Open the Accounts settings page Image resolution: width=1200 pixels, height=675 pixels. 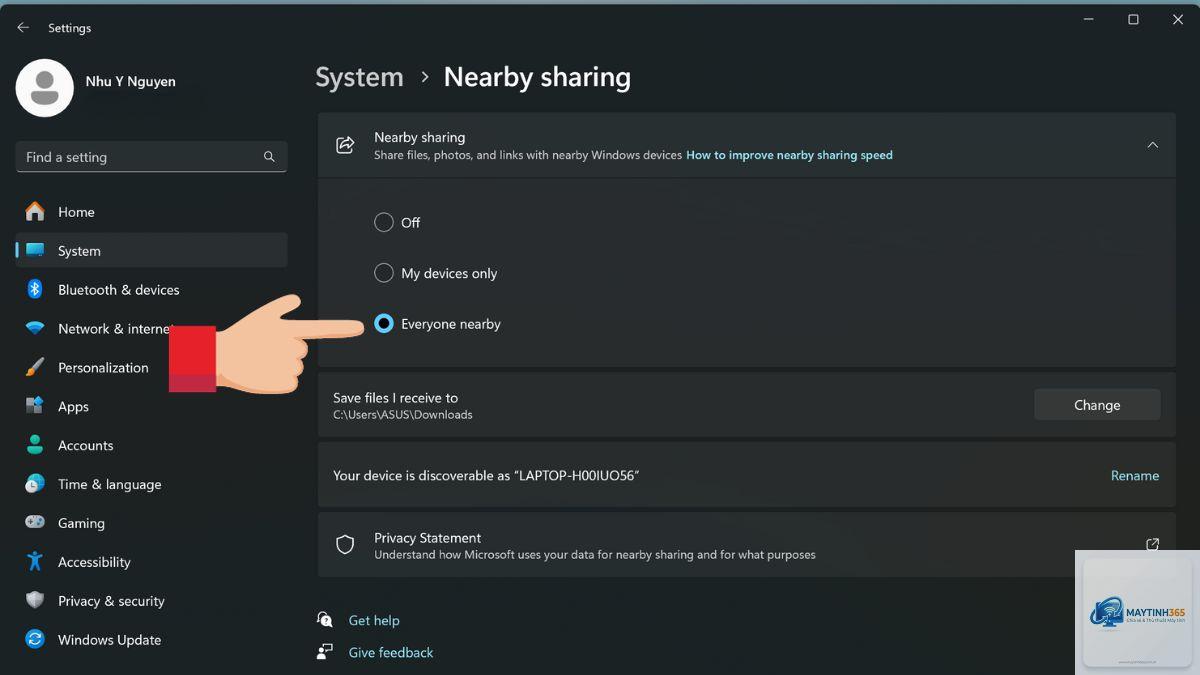(151, 445)
